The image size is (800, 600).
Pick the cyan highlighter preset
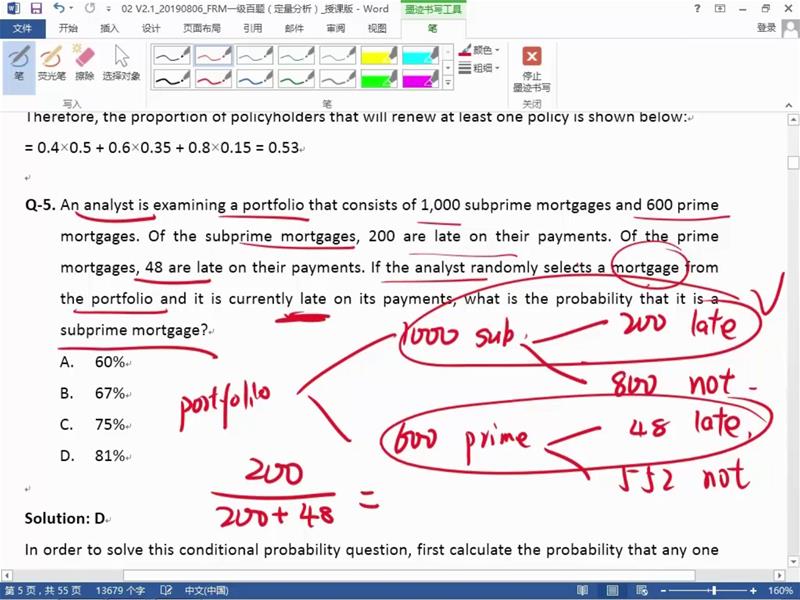tap(420, 56)
